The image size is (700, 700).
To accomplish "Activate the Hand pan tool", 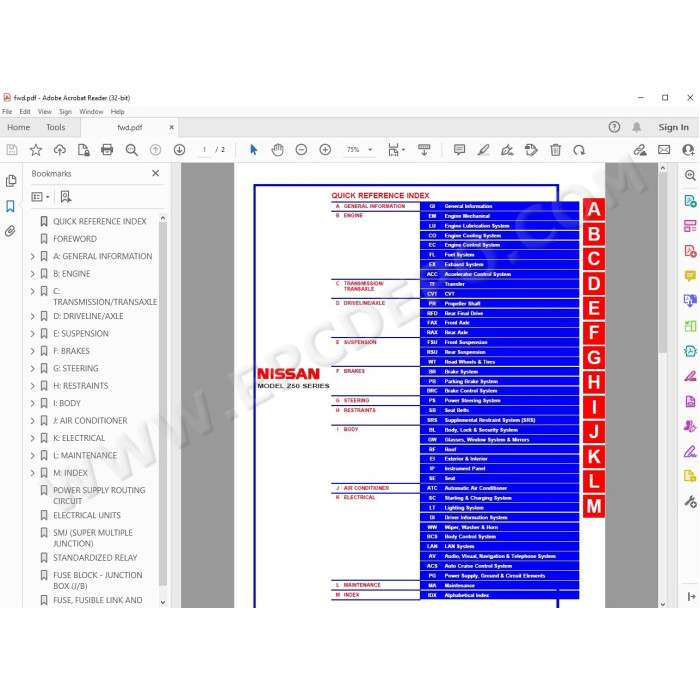I will [x=277, y=150].
